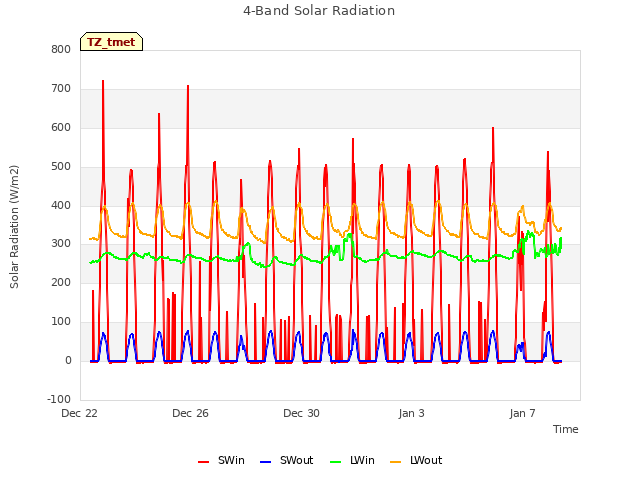The image size is (640, 480).
Task: Click the LWout legend label
Action: (426, 460)
